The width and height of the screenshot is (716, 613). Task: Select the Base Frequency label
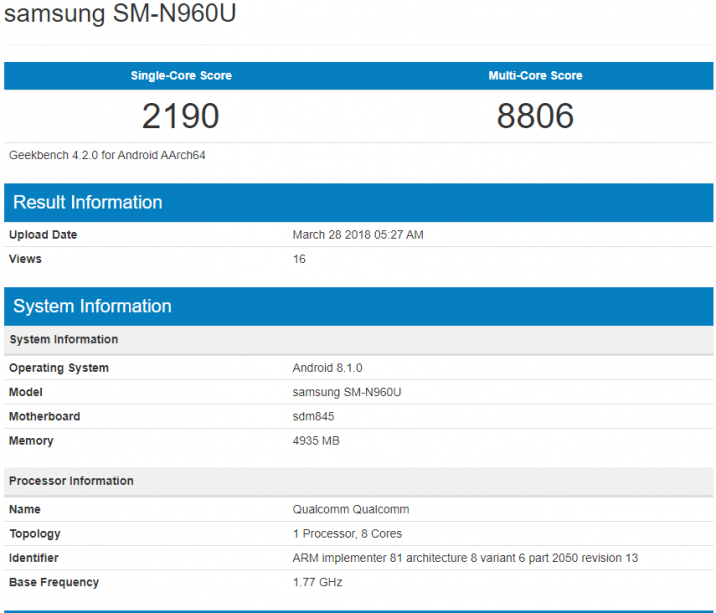[54, 582]
